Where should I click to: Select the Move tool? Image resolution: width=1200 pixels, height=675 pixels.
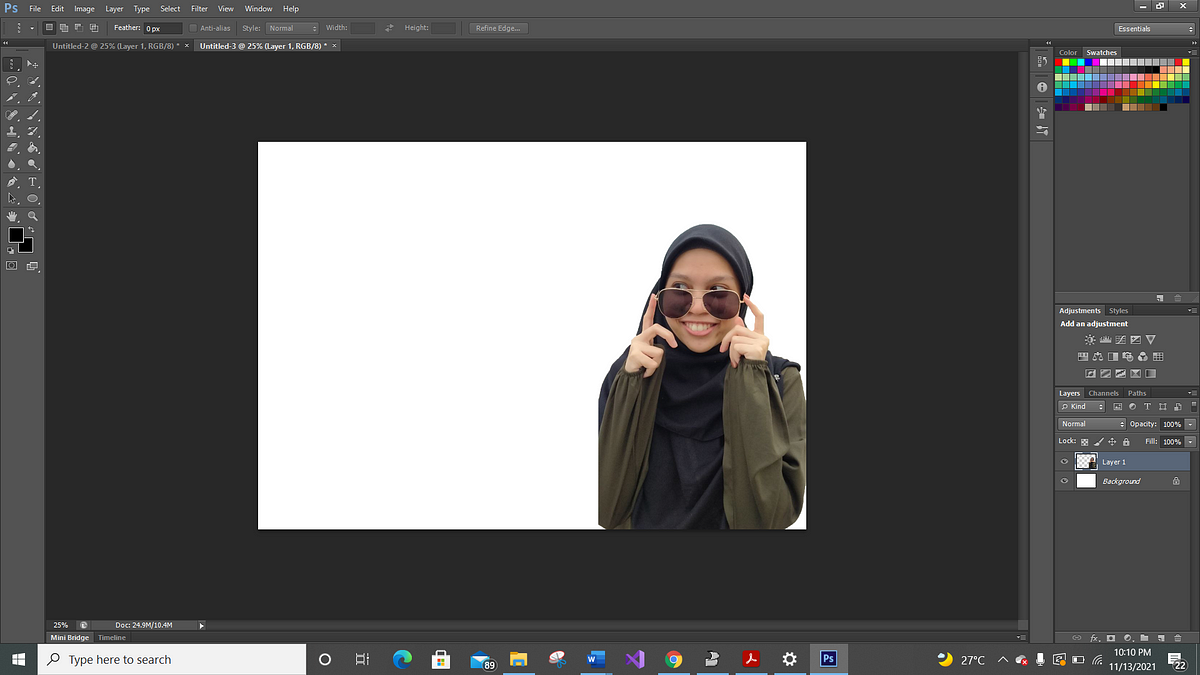pos(33,63)
